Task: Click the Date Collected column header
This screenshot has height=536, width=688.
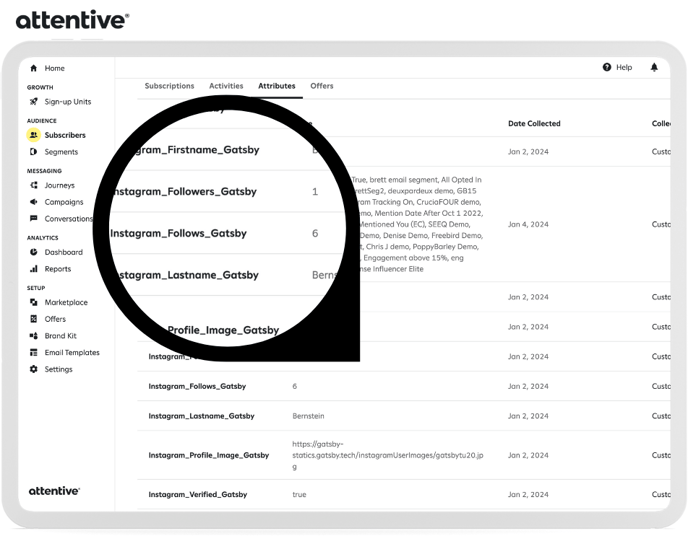Action: (x=534, y=123)
